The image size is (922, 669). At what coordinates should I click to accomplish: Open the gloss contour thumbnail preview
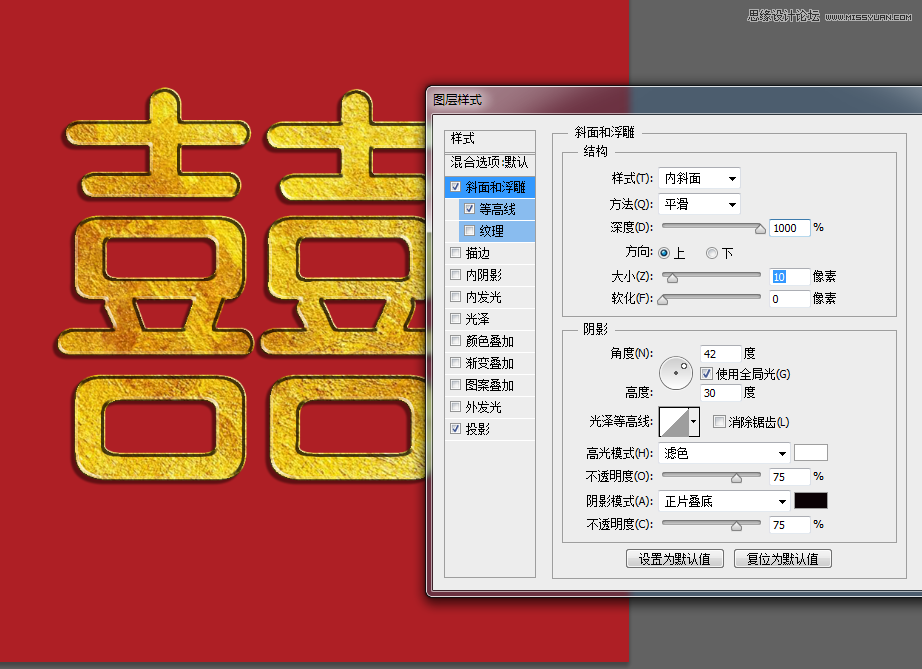[x=674, y=422]
